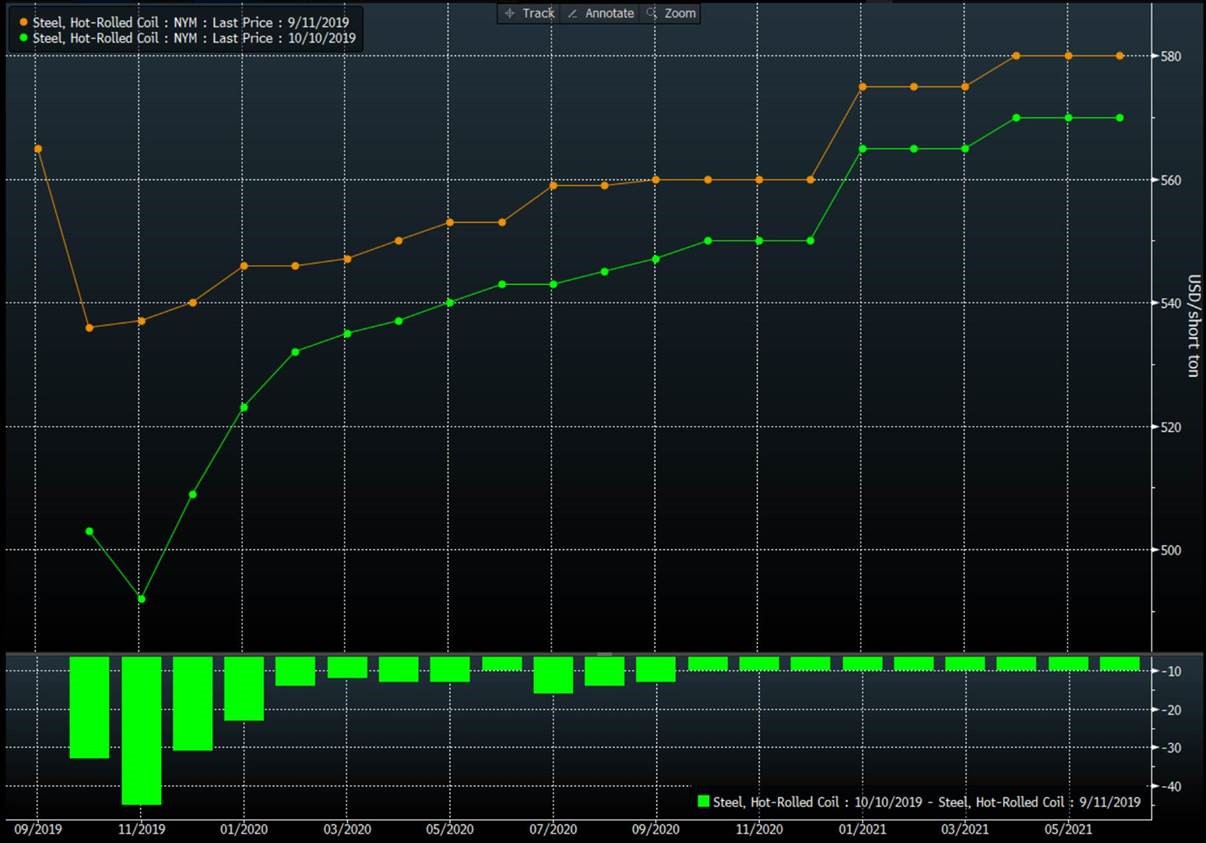Click the last green data point at 570

pos(1119,118)
